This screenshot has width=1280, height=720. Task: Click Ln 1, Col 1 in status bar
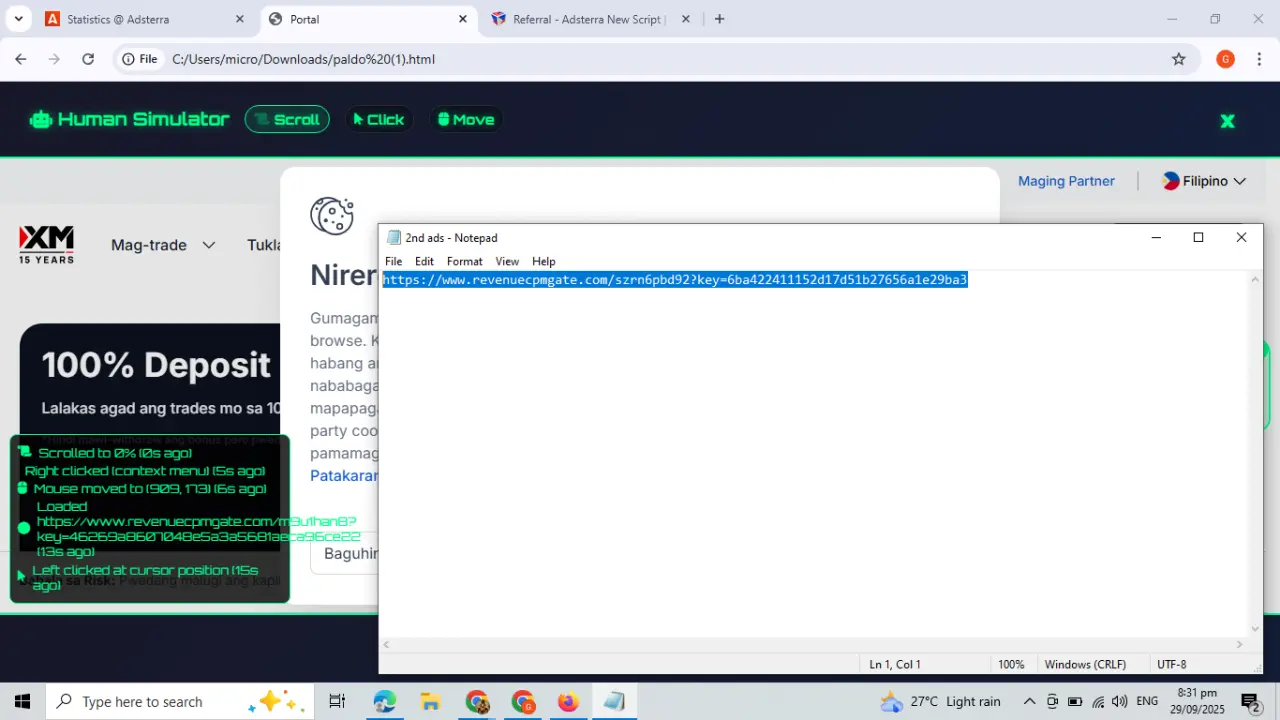[x=895, y=664]
